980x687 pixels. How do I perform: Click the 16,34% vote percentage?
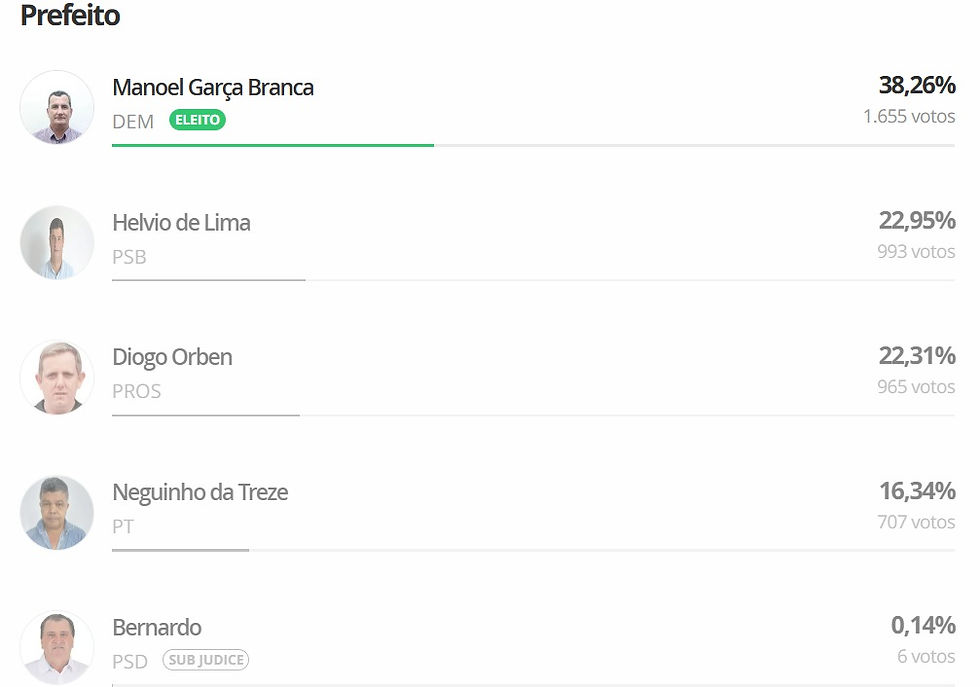[x=917, y=491]
